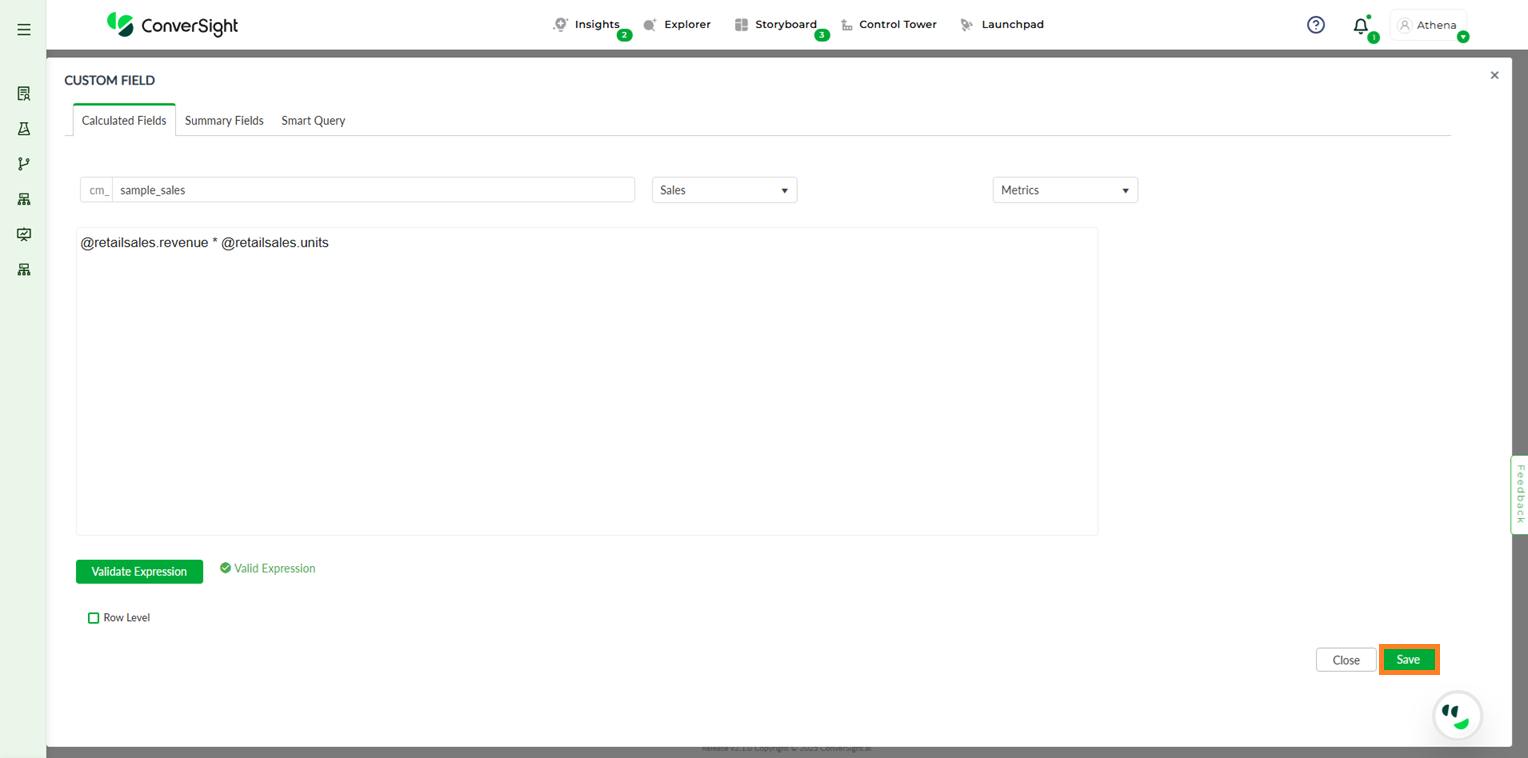Screen dimensions: 1528x758
Task: Click the sample_sales field name input
Action: 372,190
